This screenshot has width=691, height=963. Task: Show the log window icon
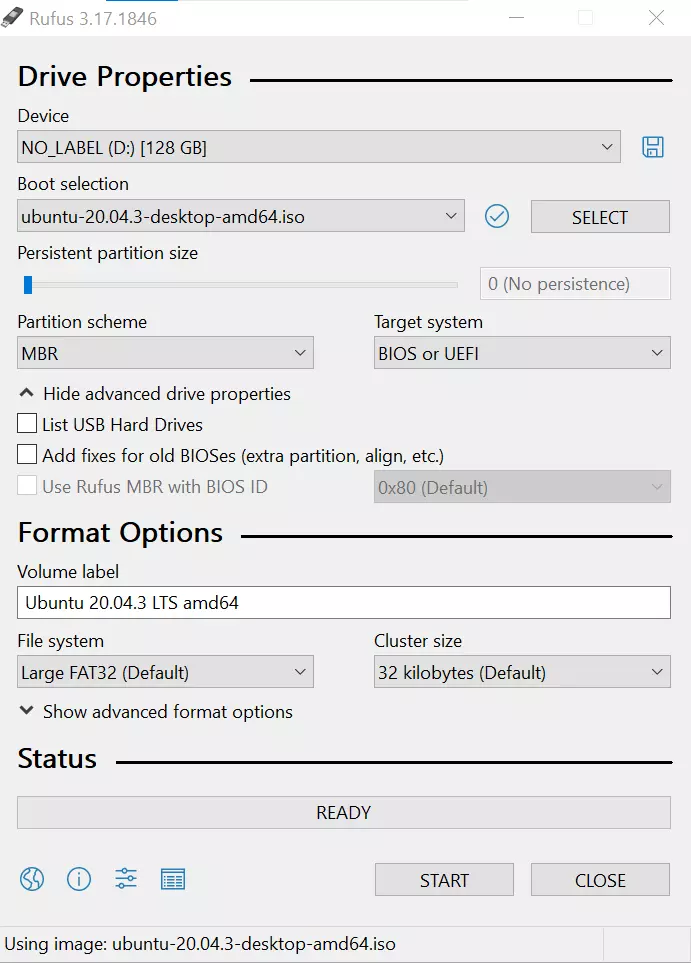173,879
